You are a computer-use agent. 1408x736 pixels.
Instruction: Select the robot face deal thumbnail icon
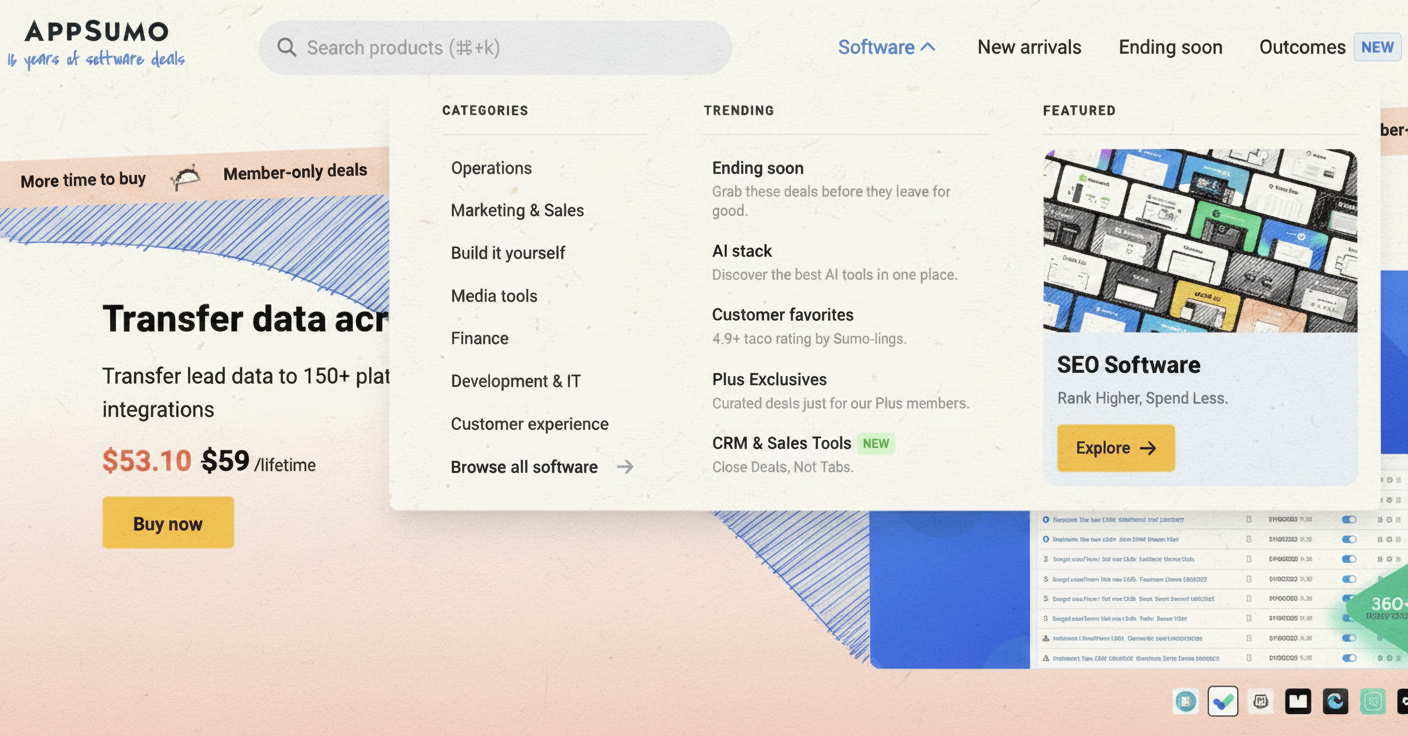[1261, 701]
